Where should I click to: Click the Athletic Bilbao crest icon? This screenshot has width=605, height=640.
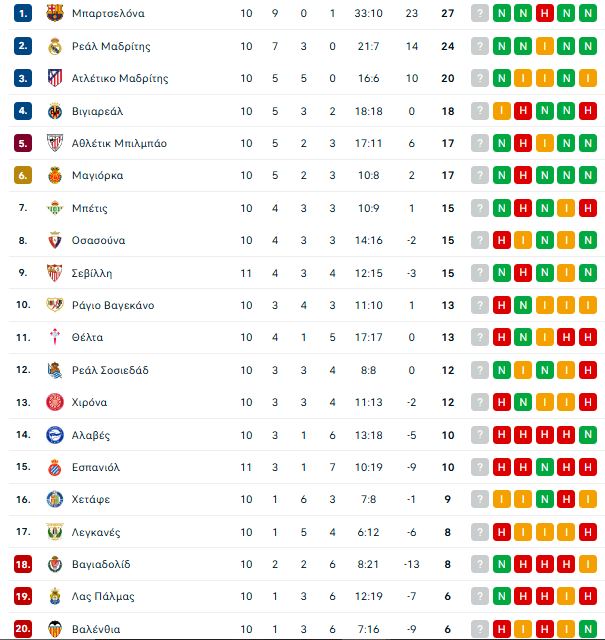coord(55,143)
